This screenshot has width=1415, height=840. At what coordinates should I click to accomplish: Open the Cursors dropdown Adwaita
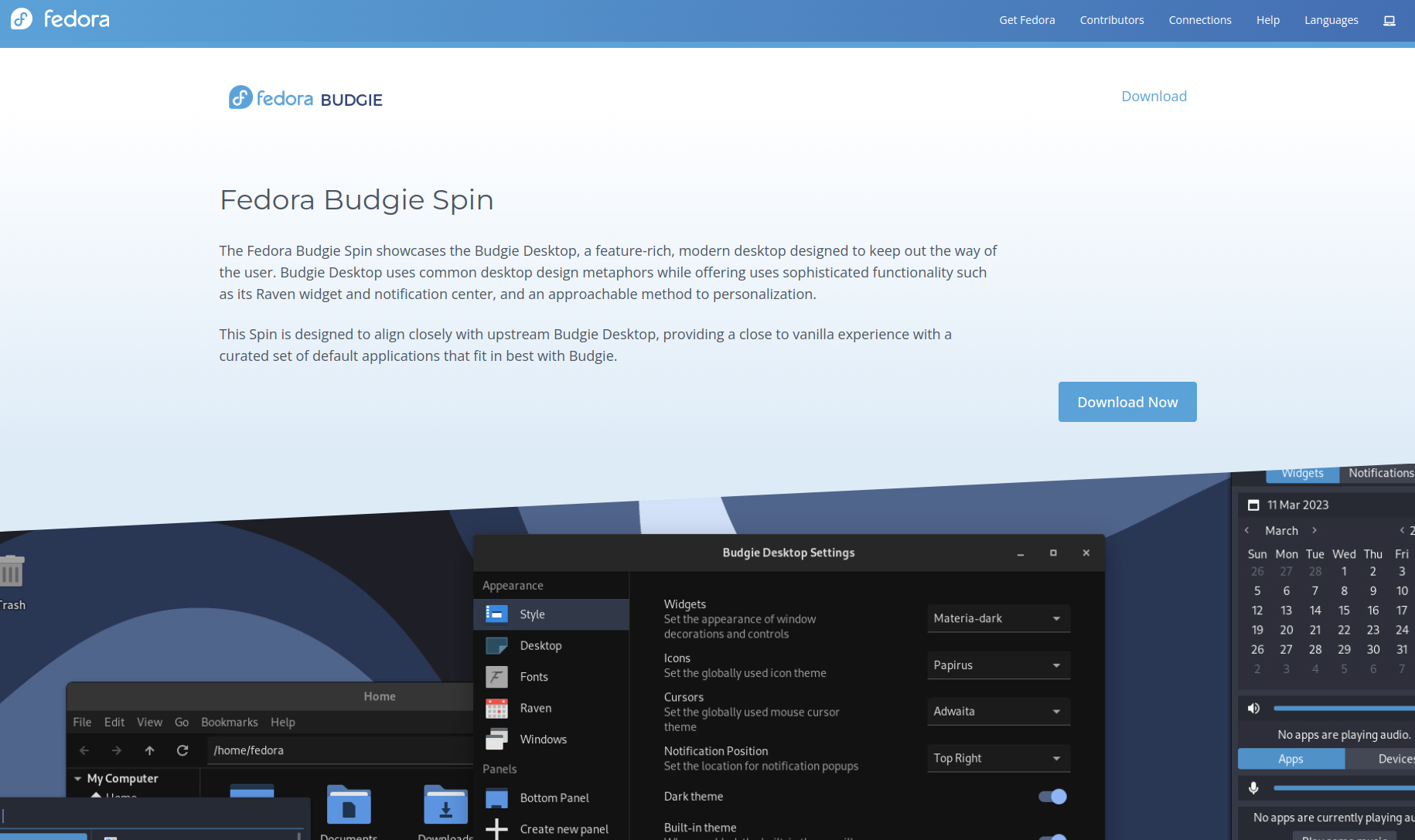[998, 711]
